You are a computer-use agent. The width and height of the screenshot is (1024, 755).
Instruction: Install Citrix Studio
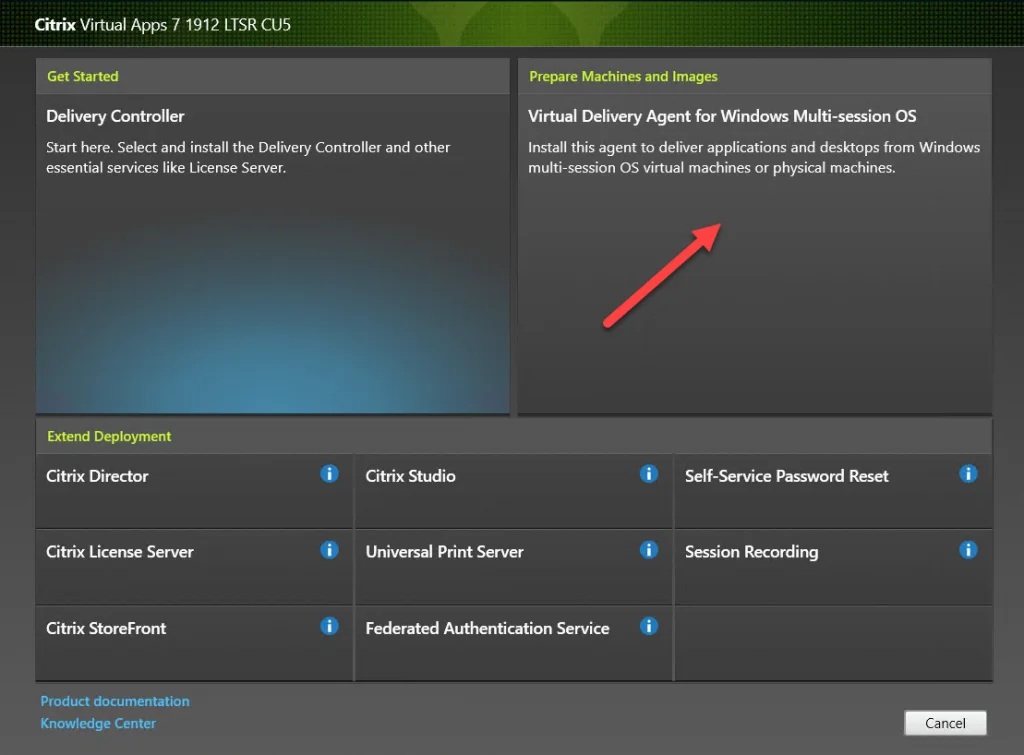tap(513, 491)
